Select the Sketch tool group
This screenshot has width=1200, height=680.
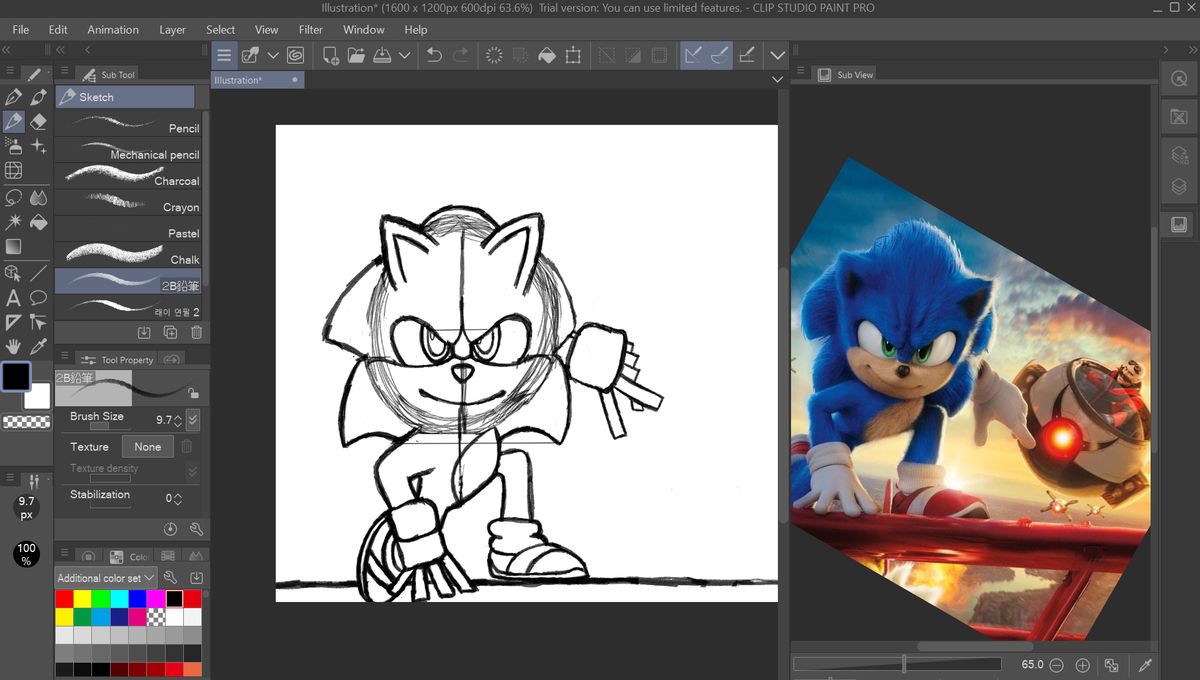[125, 97]
